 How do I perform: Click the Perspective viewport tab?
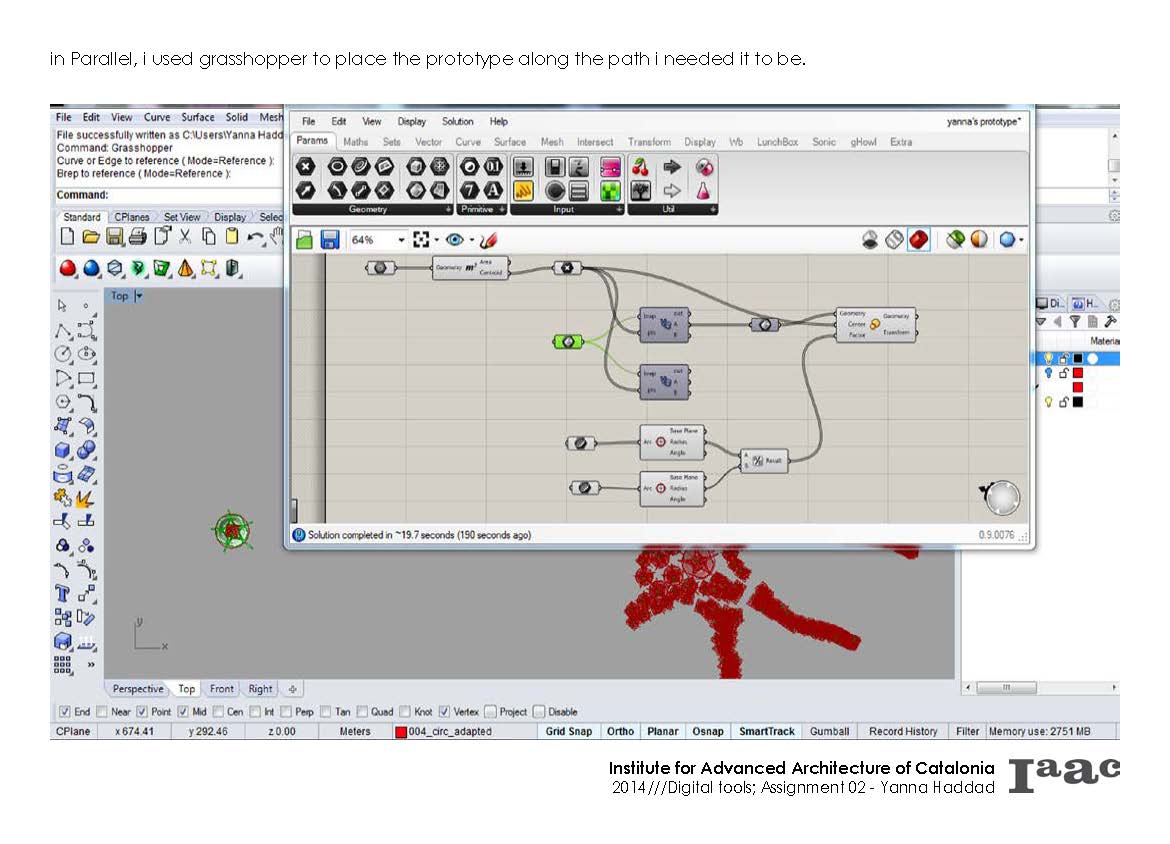click(138, 689)
